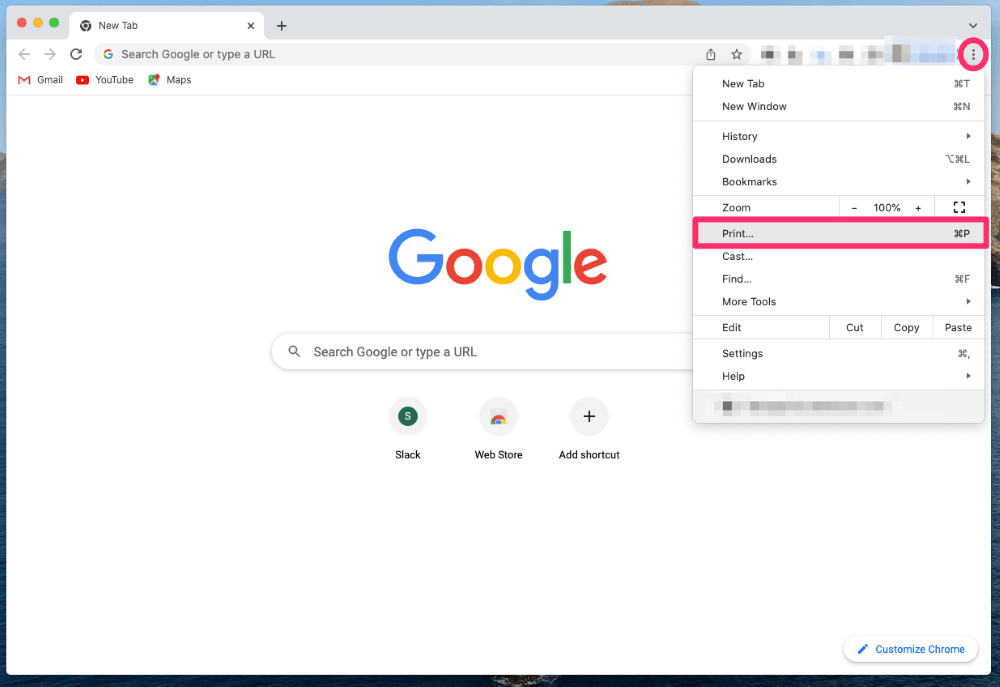This screenshot has width=1000, height=687.
Task: Click Cut in the Edit row
Action: click(x=855, y=327)
